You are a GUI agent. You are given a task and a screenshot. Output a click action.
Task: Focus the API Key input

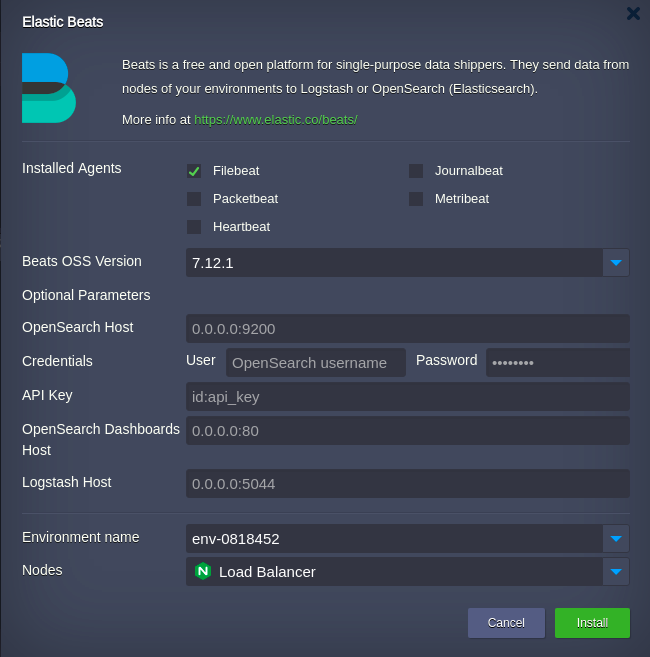(x=408, y=396)
